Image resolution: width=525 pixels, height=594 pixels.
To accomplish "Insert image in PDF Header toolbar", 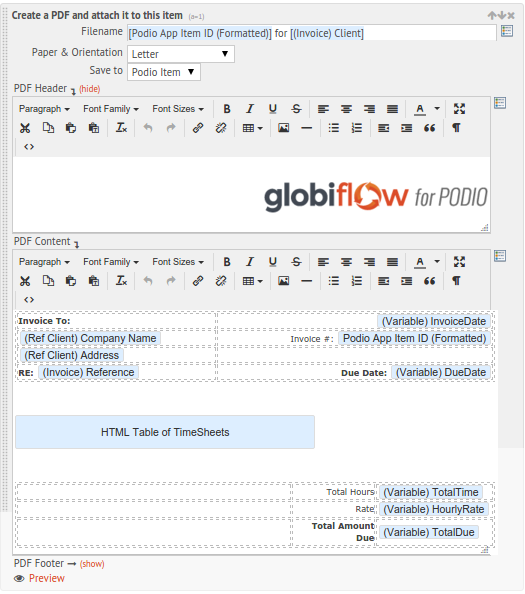I will click(x=283, y=128).
